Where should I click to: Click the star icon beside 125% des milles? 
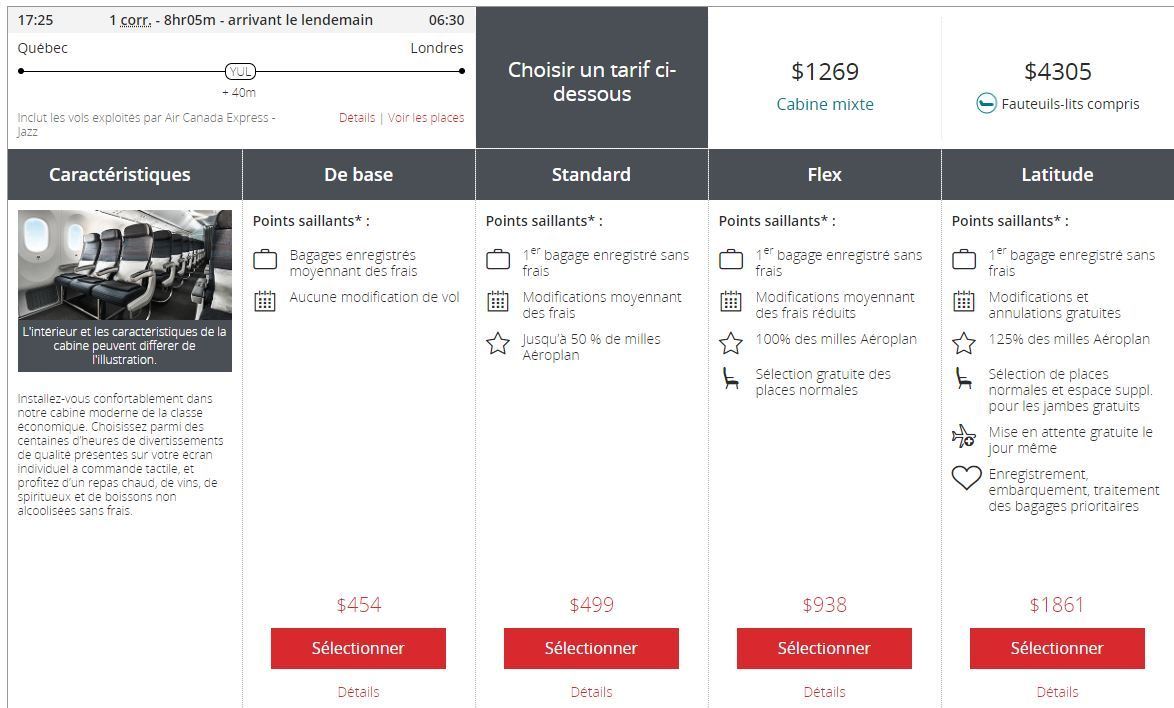pyautogui.click(x=964, y=344)
